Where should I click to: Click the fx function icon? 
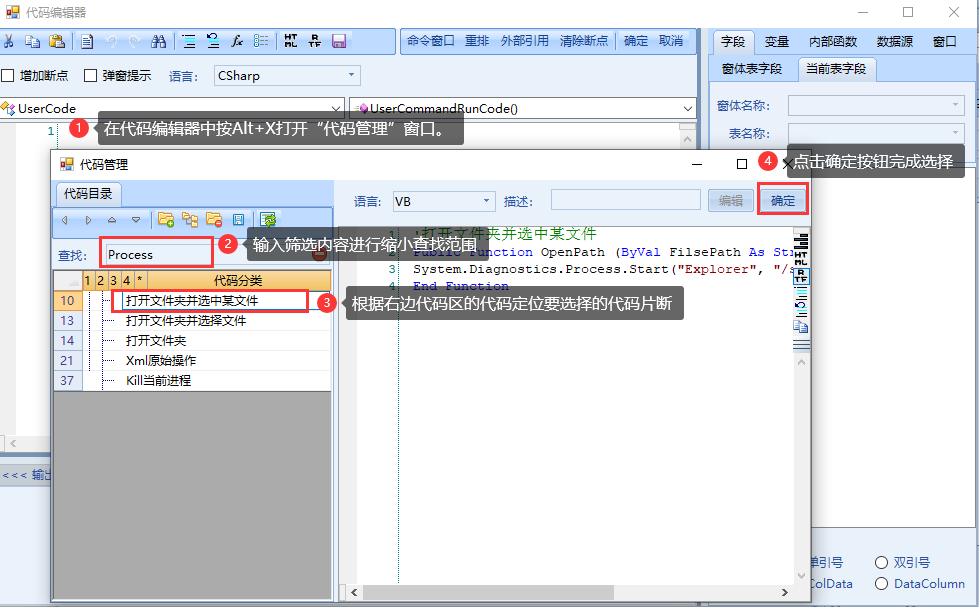click(x=237, y=41)
